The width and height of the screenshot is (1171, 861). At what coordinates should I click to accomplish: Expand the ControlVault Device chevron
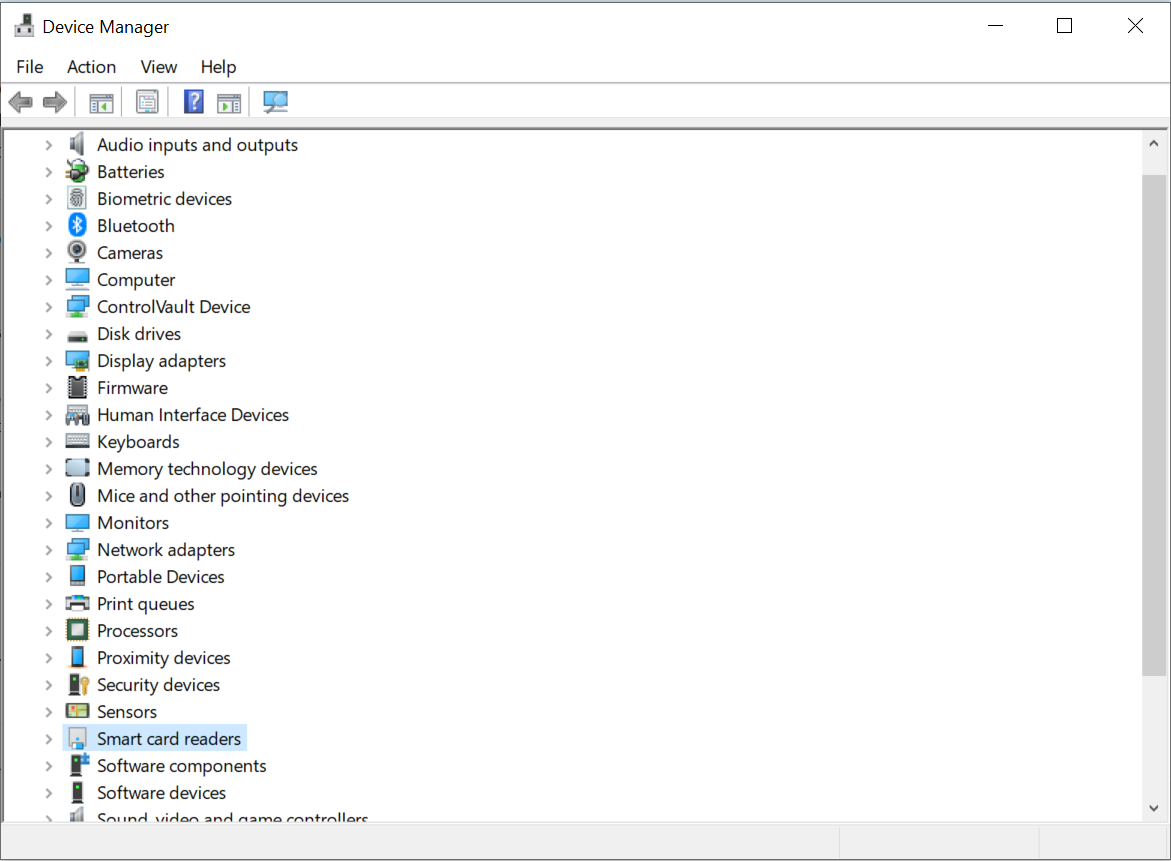pyautogui.click(x=49, y=307)
